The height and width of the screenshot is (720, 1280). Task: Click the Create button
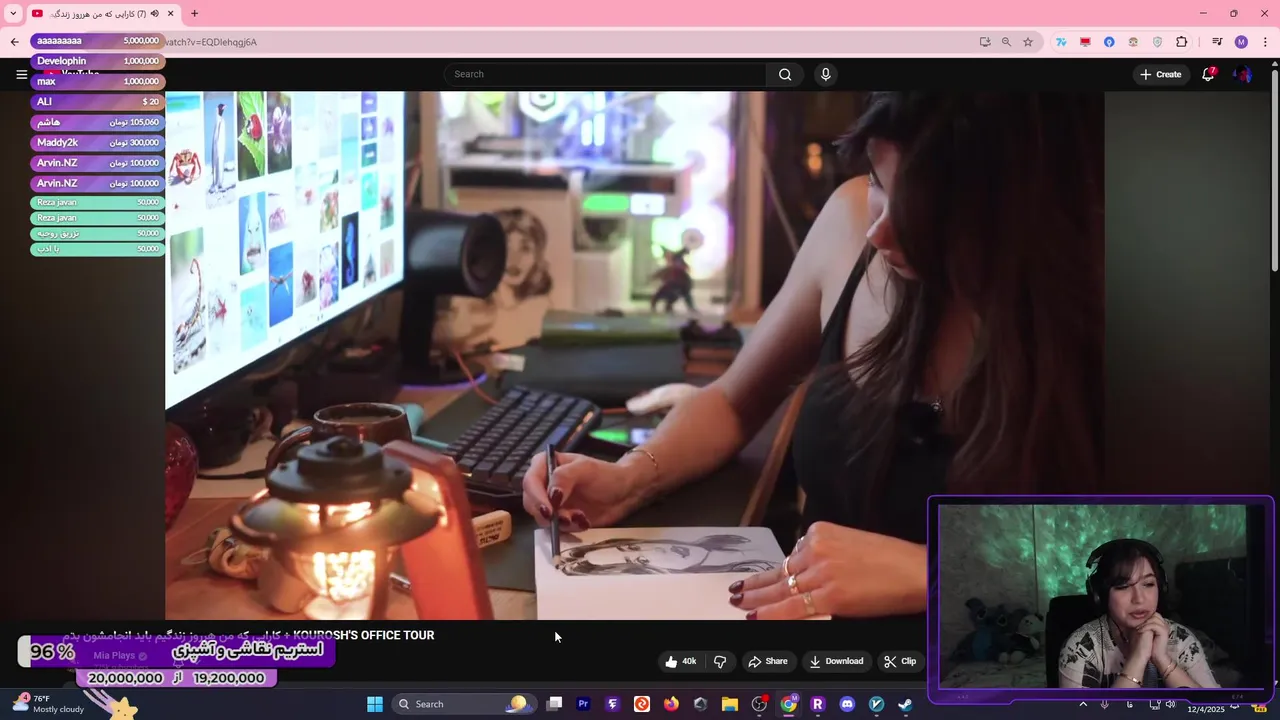tap(1161, 74)
